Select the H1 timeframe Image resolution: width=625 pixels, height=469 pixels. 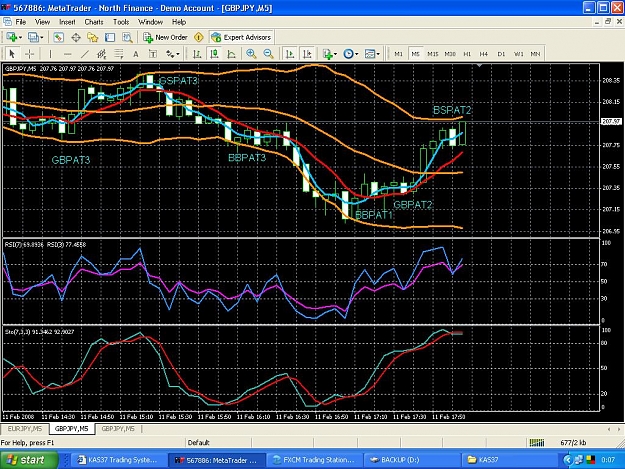point(467,54)
